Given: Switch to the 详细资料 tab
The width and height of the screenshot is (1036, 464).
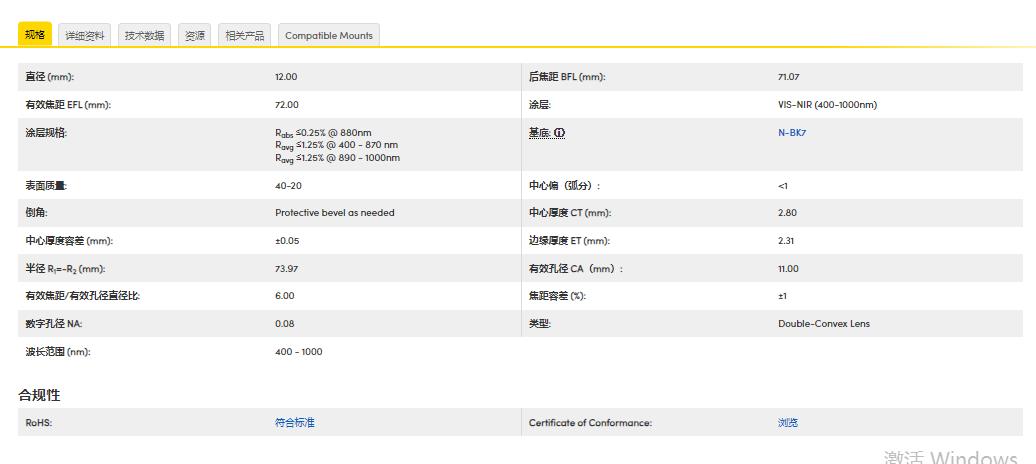Looking at the screenshot, I should (85, 36).
